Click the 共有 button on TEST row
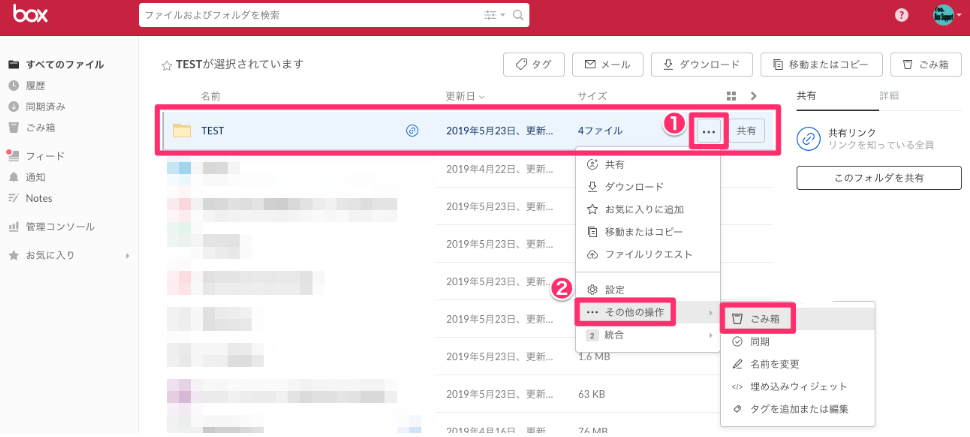 point(746,131)
